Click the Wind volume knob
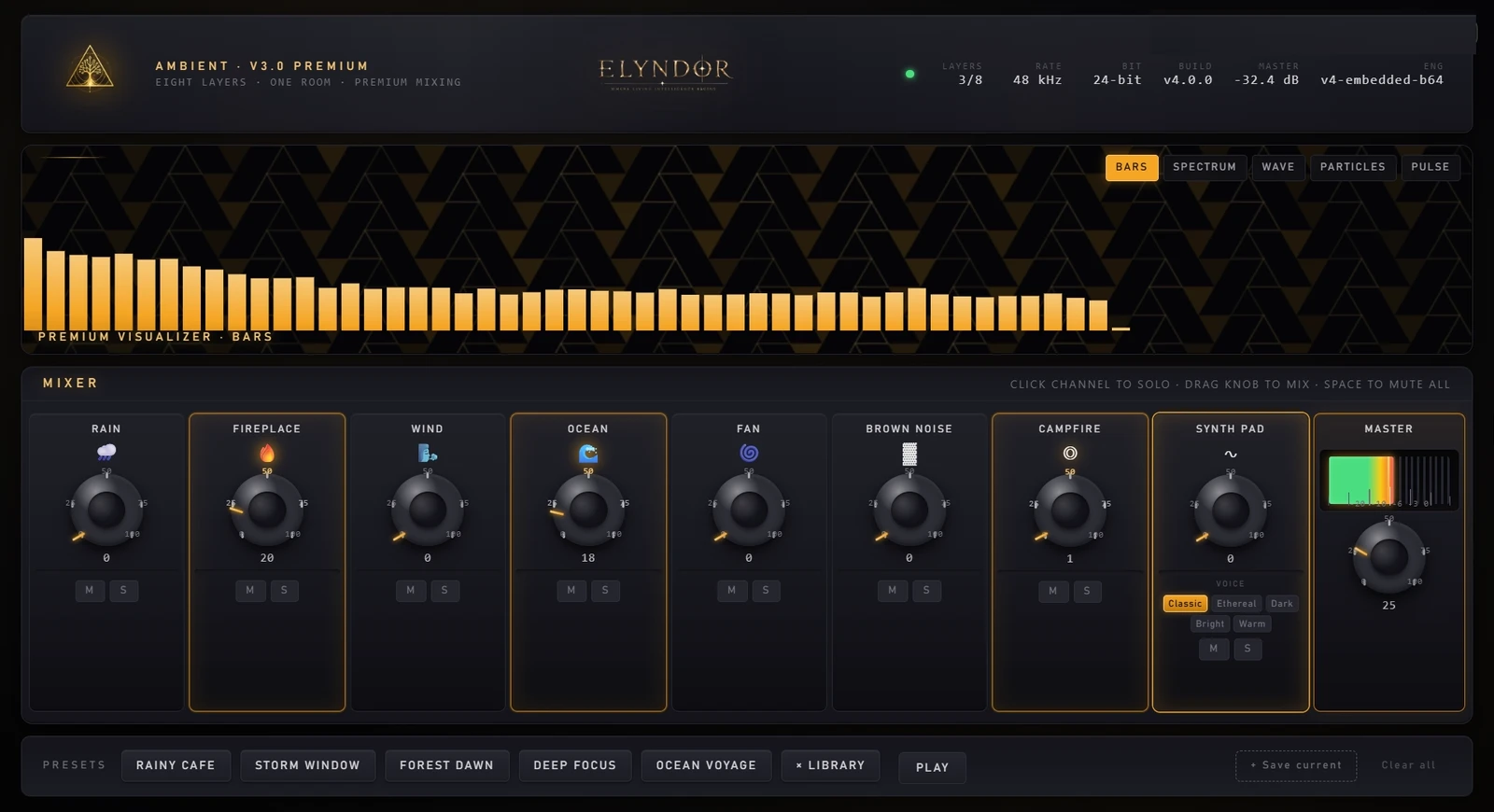1494x812 pixels. (x=428, y=510)
